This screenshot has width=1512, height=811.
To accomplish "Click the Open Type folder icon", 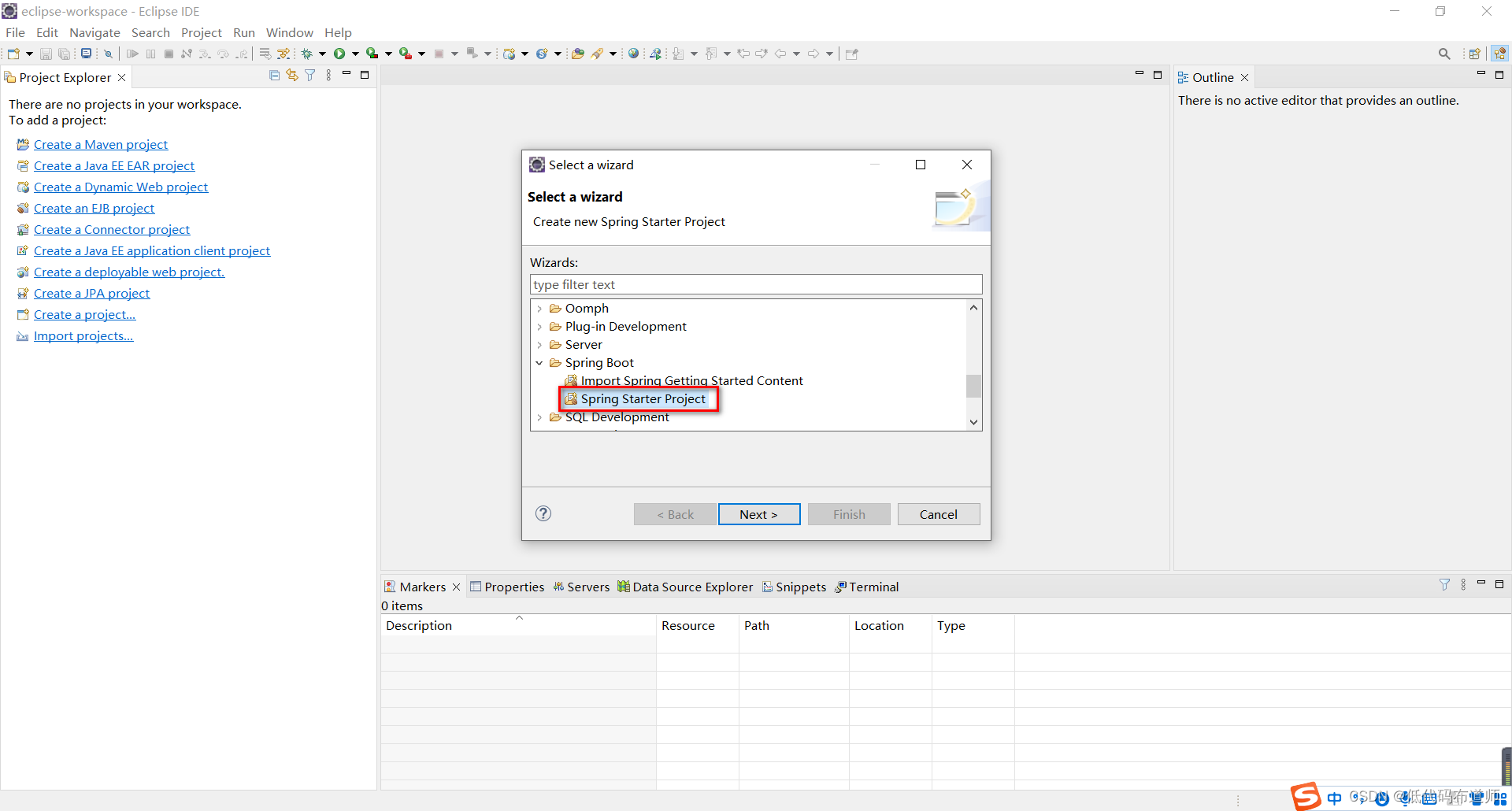I will pyautogui.click(x=578, y=54).
